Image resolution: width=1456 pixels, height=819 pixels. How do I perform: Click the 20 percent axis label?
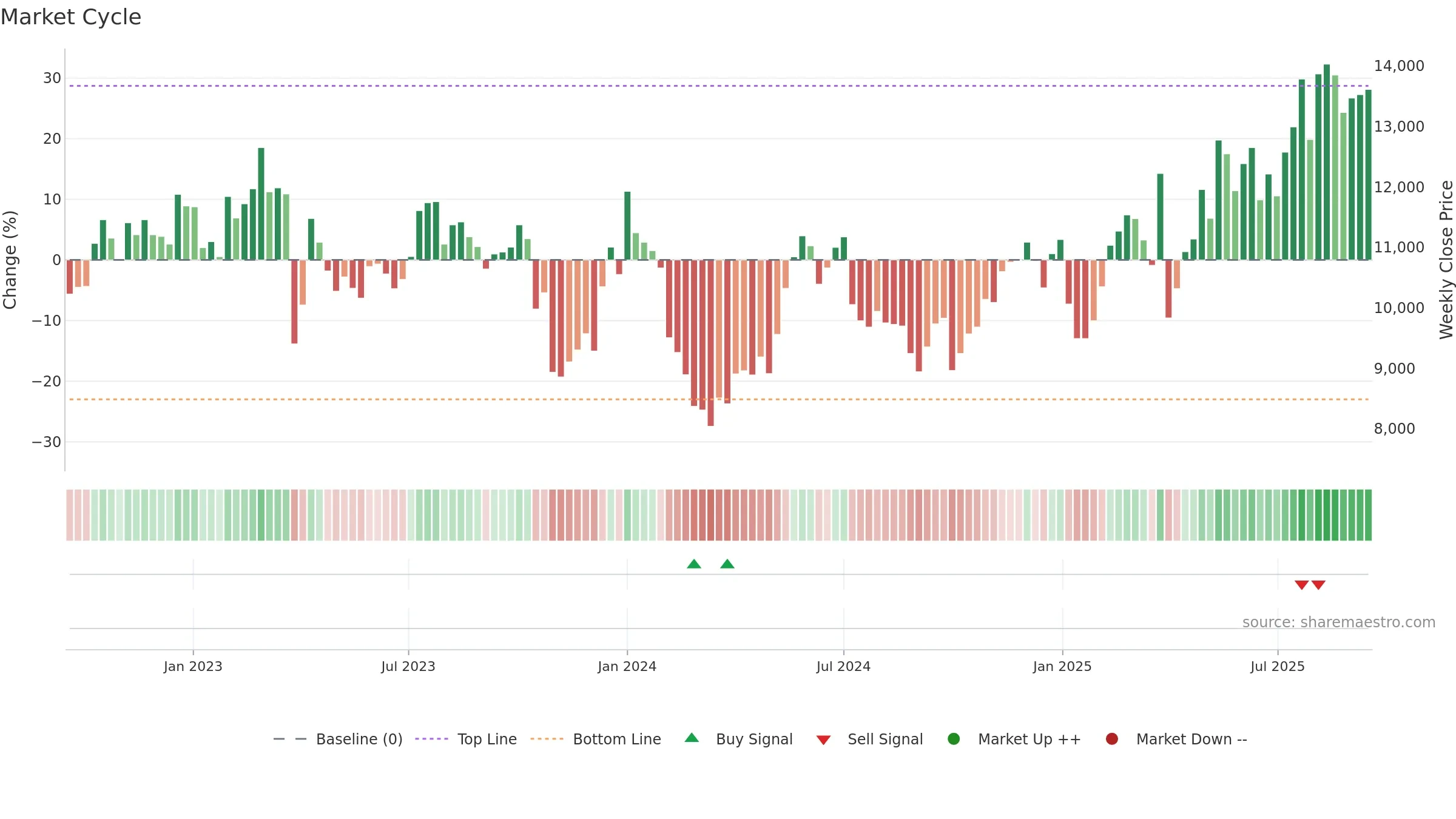tap(52, 139)
